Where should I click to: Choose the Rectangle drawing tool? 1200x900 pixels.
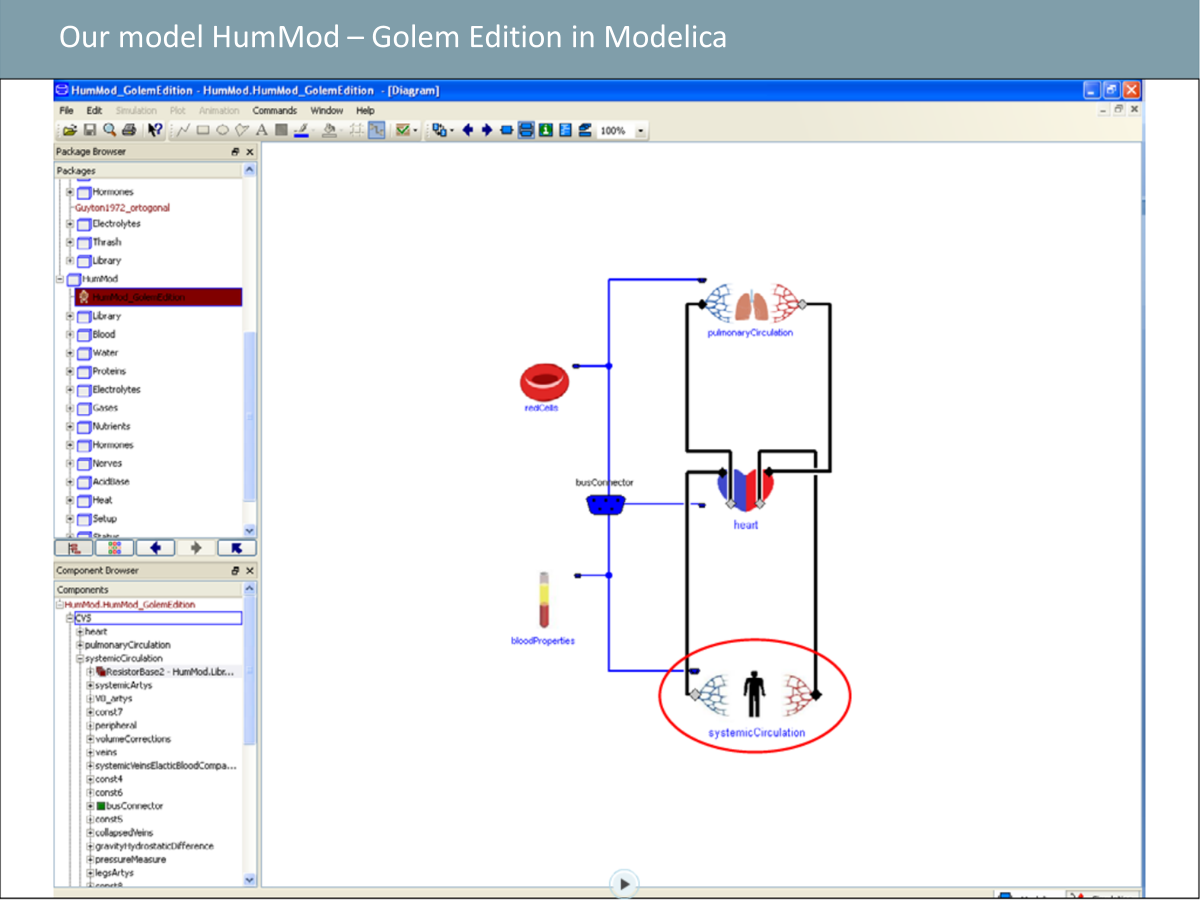203,130
